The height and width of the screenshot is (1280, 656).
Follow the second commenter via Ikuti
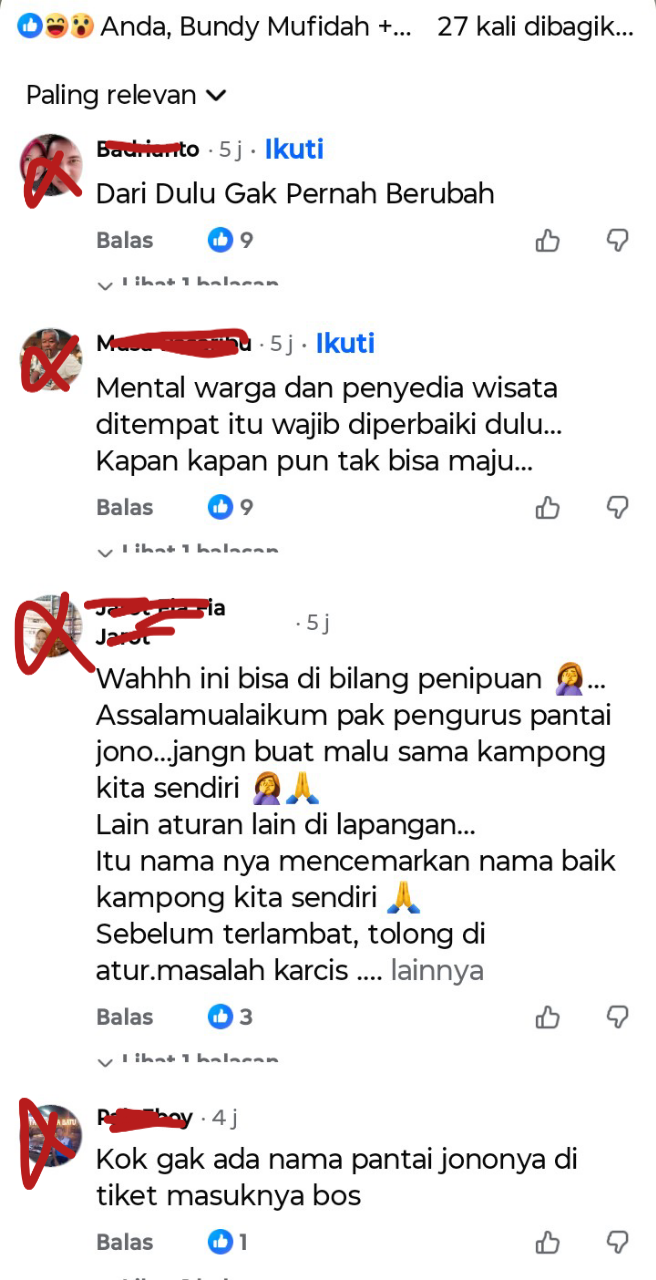click(x=345, y=343)
